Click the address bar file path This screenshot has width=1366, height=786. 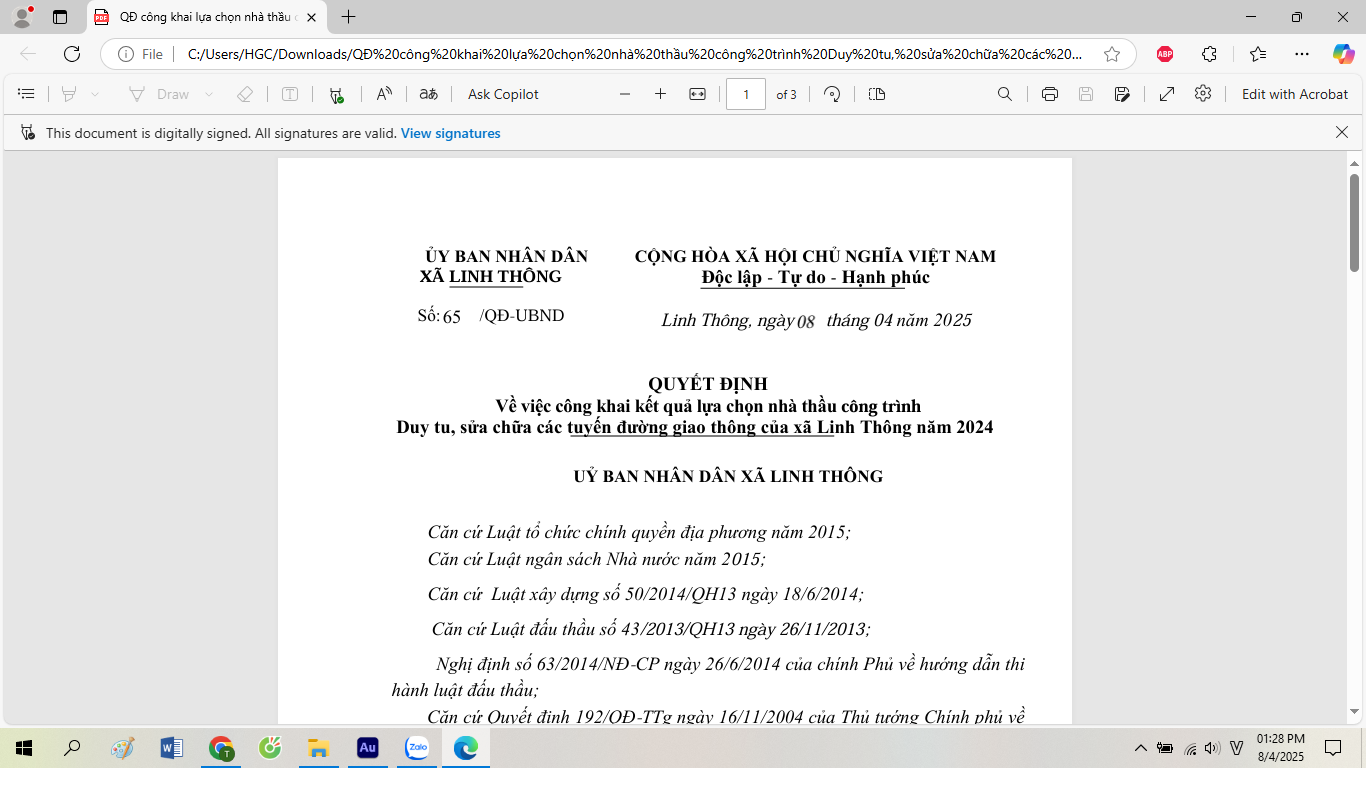click(x=635, y=54)
